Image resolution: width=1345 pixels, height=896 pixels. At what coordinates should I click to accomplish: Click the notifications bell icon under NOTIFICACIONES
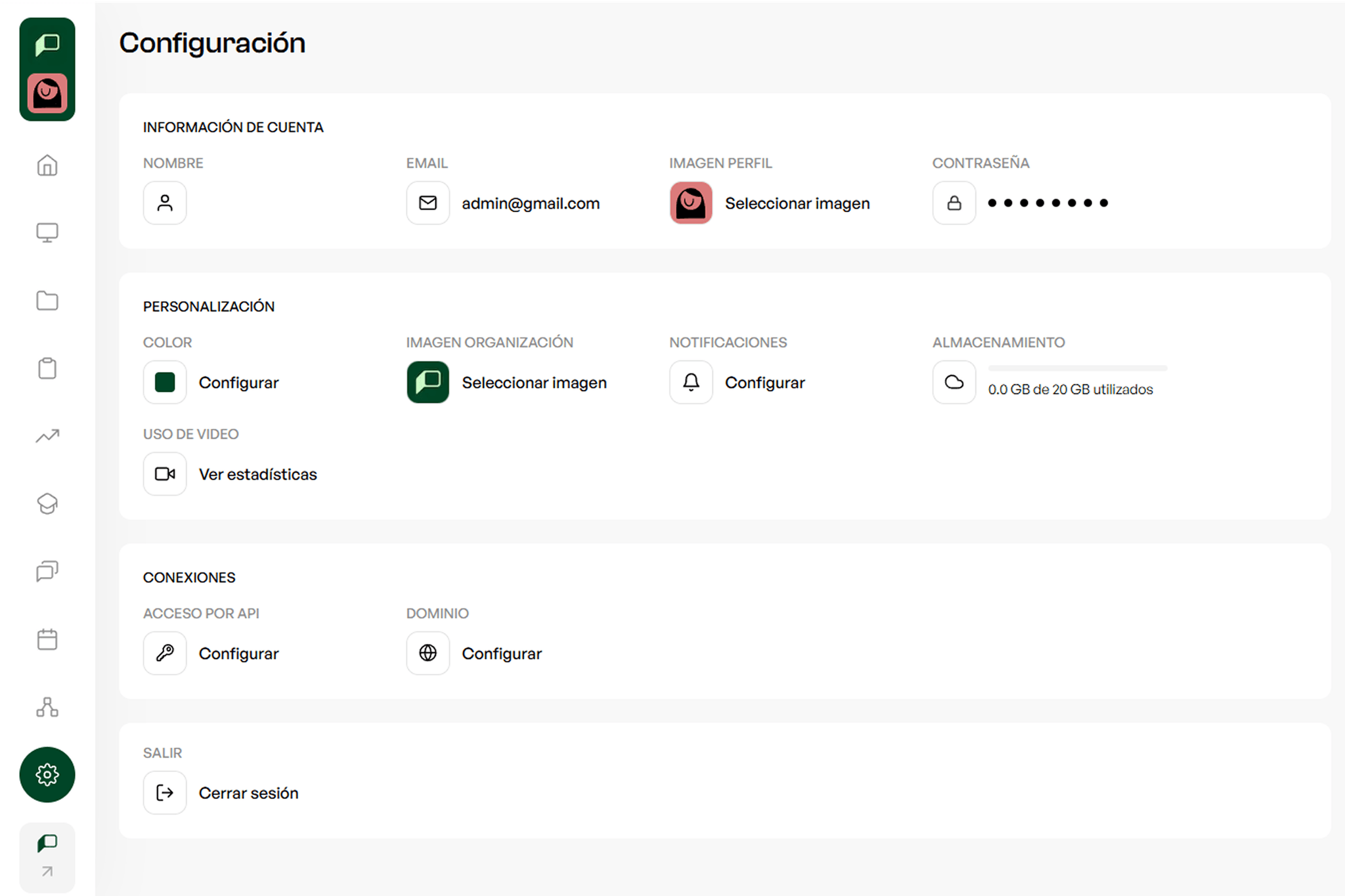click(690, 382)
